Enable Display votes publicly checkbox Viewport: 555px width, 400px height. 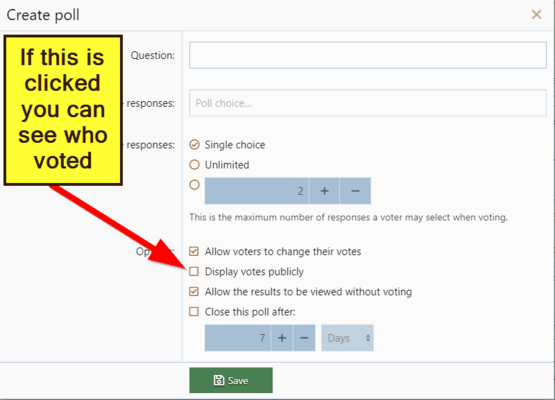[194, 272]
